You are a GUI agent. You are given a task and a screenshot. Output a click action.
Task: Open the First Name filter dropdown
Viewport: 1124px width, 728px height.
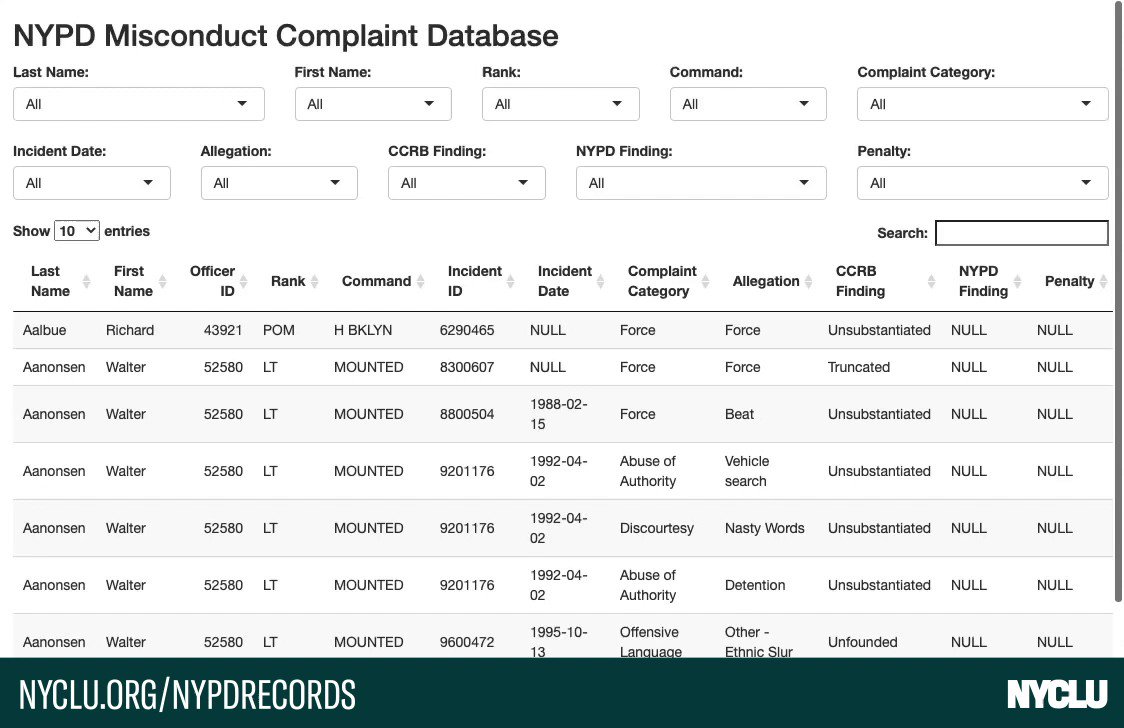click(373, 104)
